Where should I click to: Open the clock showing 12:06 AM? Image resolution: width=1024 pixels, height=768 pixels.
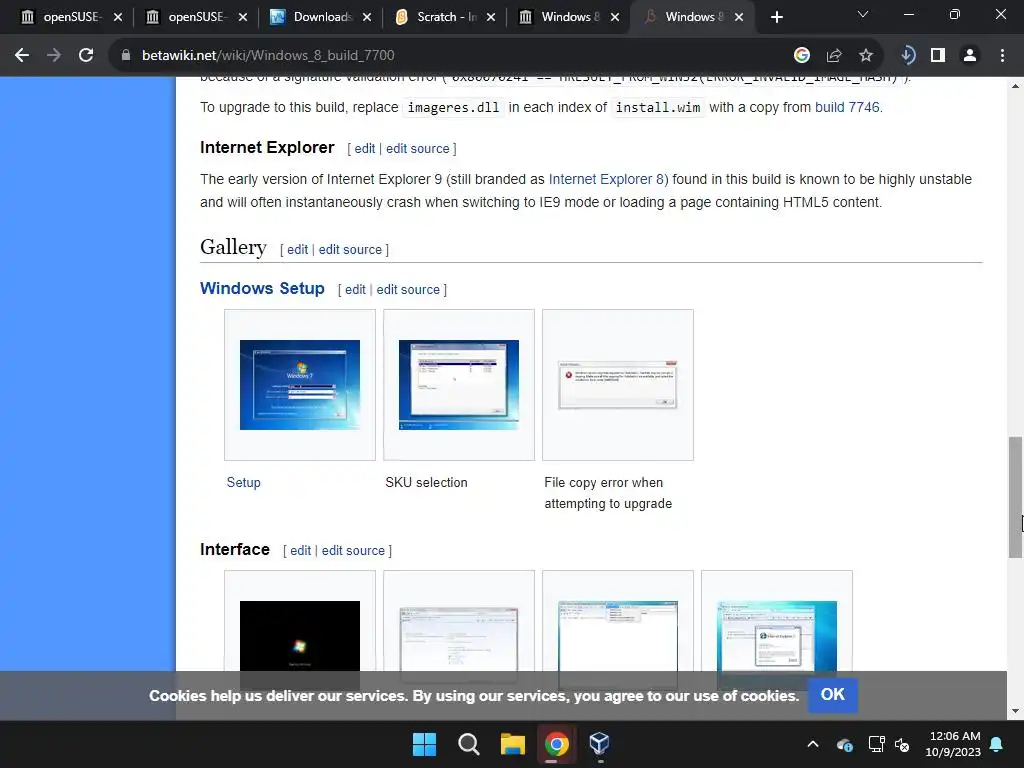click(953, 744)
